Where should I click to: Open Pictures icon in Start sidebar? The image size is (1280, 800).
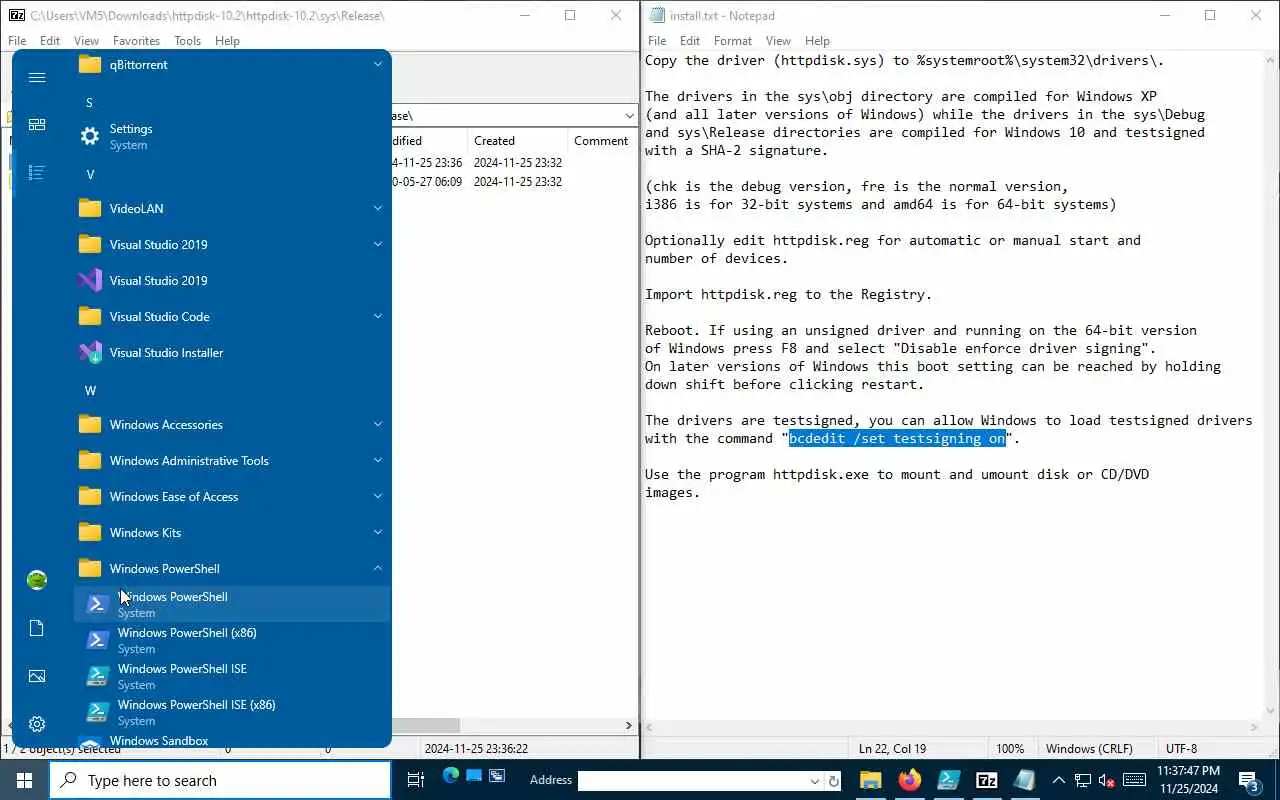tap(37, 676)
